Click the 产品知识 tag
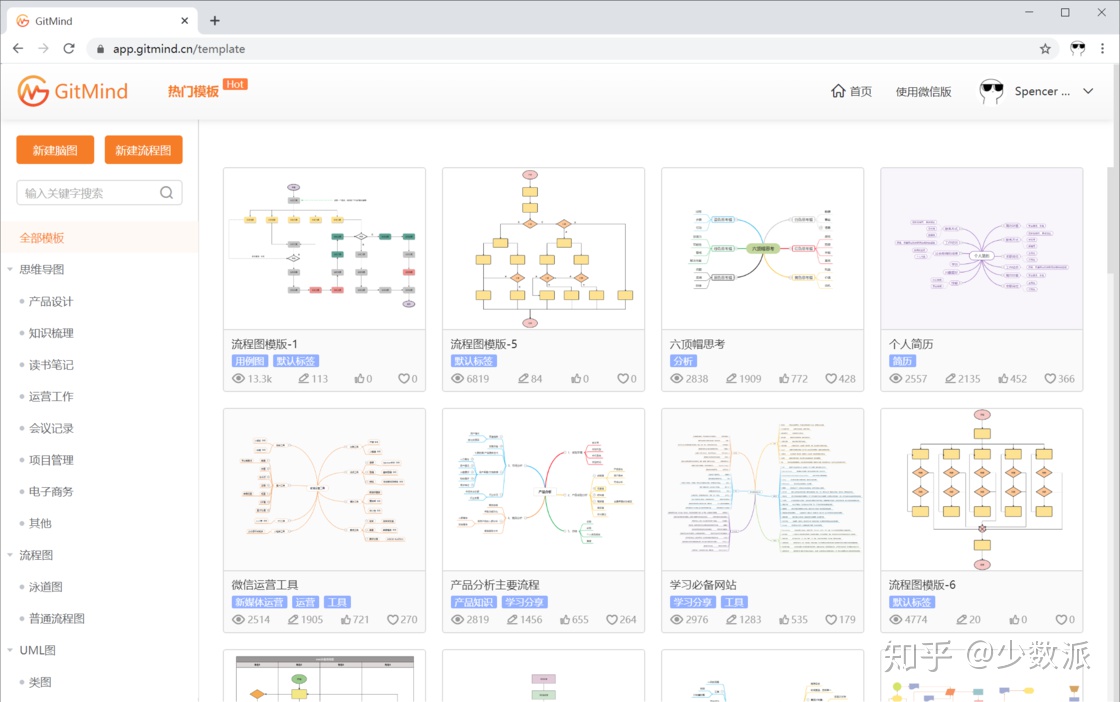This screenshot has height=702, width=1120. tap(473, 602)
